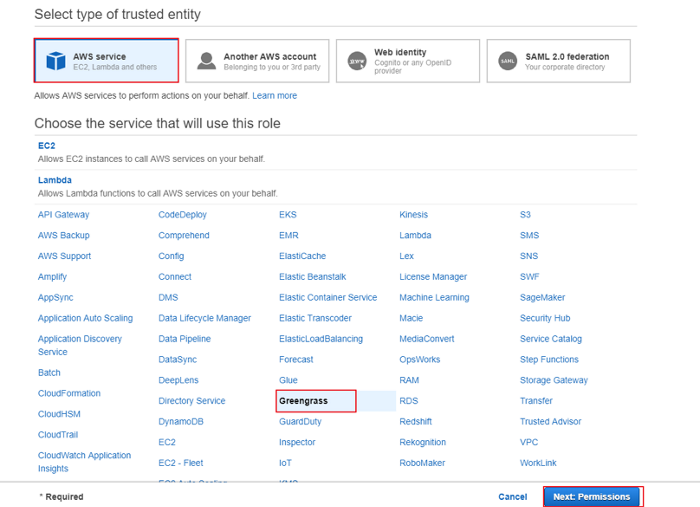Viewport: 700px width, 507px height.
Task: Select Inspector service
Action: (297, 442)
